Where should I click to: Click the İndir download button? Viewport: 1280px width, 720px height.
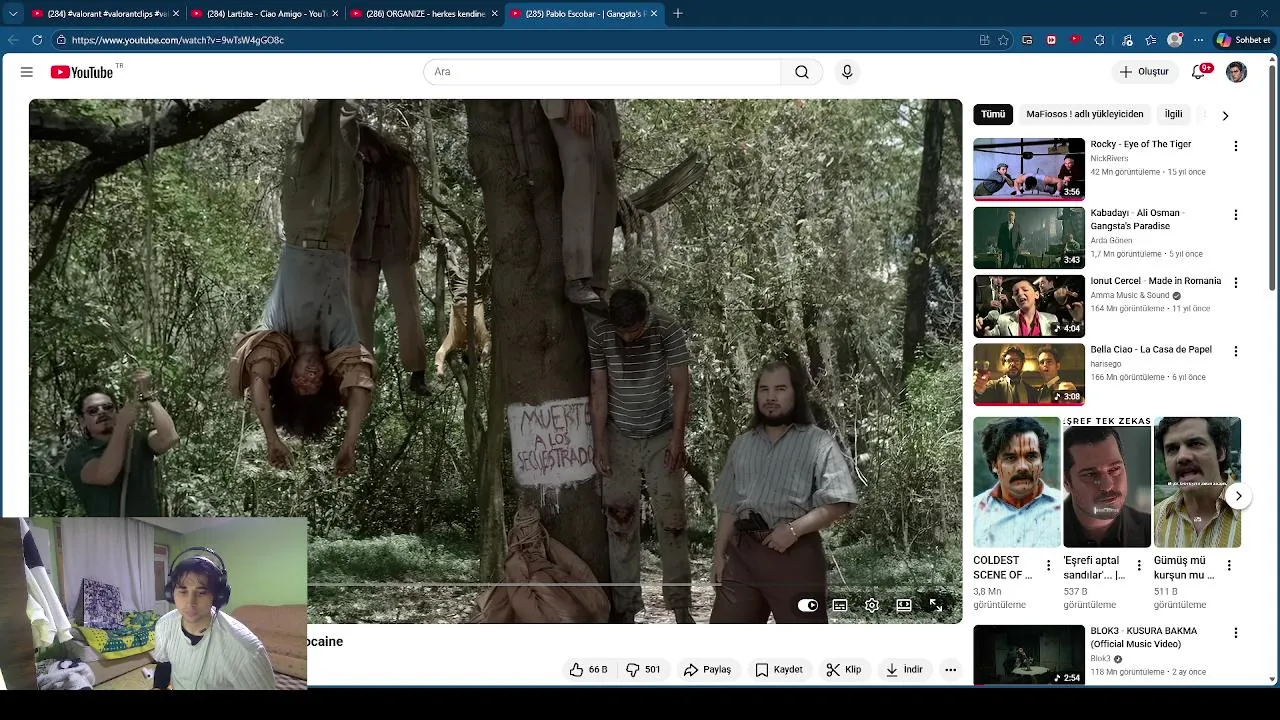[904, 670]
